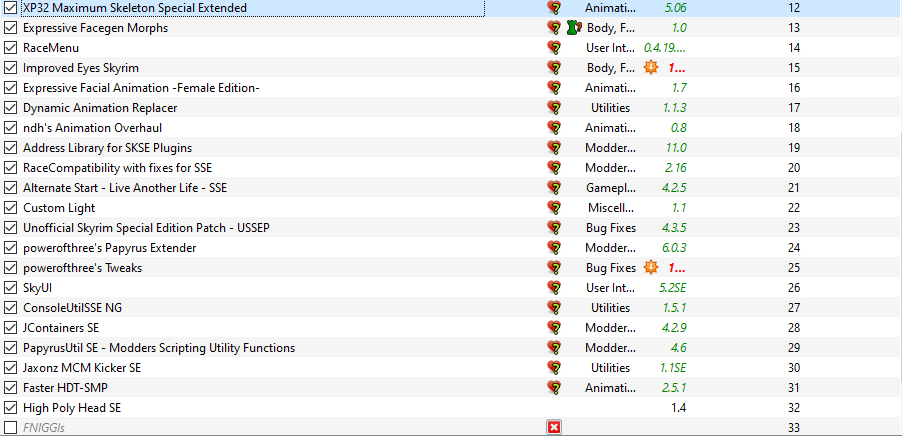
Task: Click heart flag icon for USSEP row
Action: click(554, 228)
